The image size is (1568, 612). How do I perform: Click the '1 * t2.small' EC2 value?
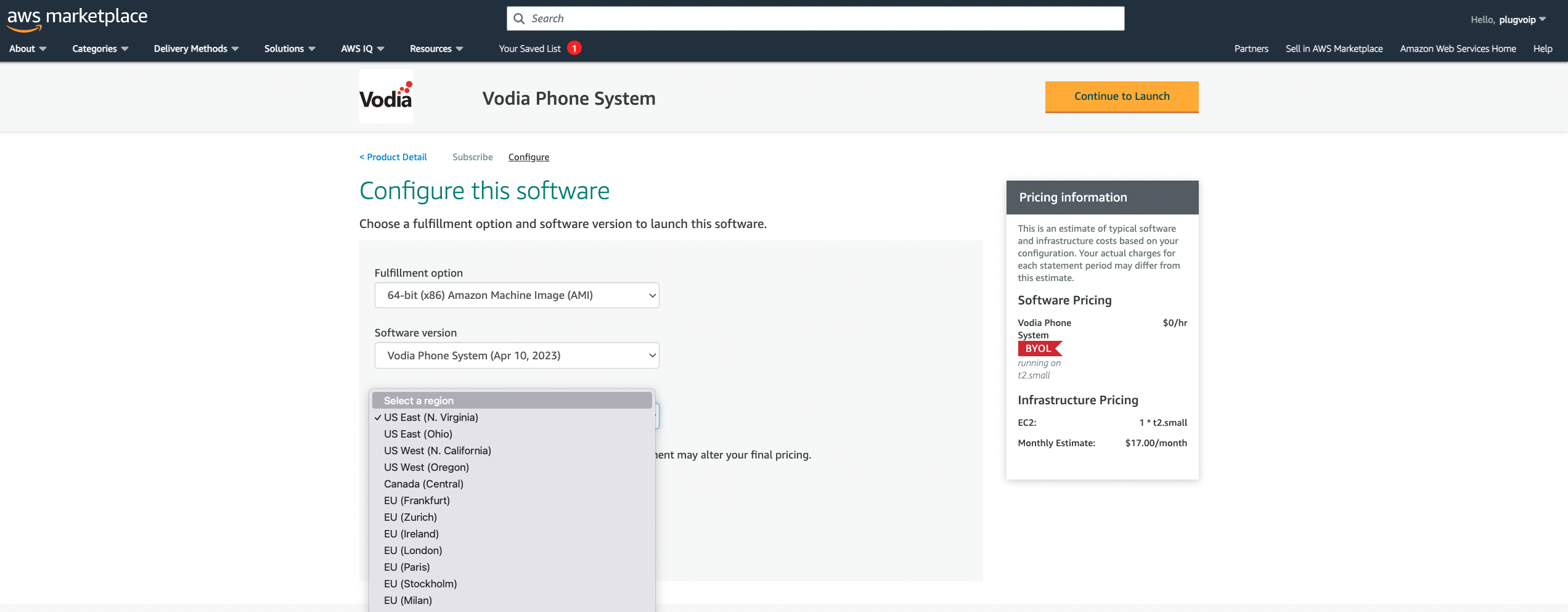tap(1163, 423)
